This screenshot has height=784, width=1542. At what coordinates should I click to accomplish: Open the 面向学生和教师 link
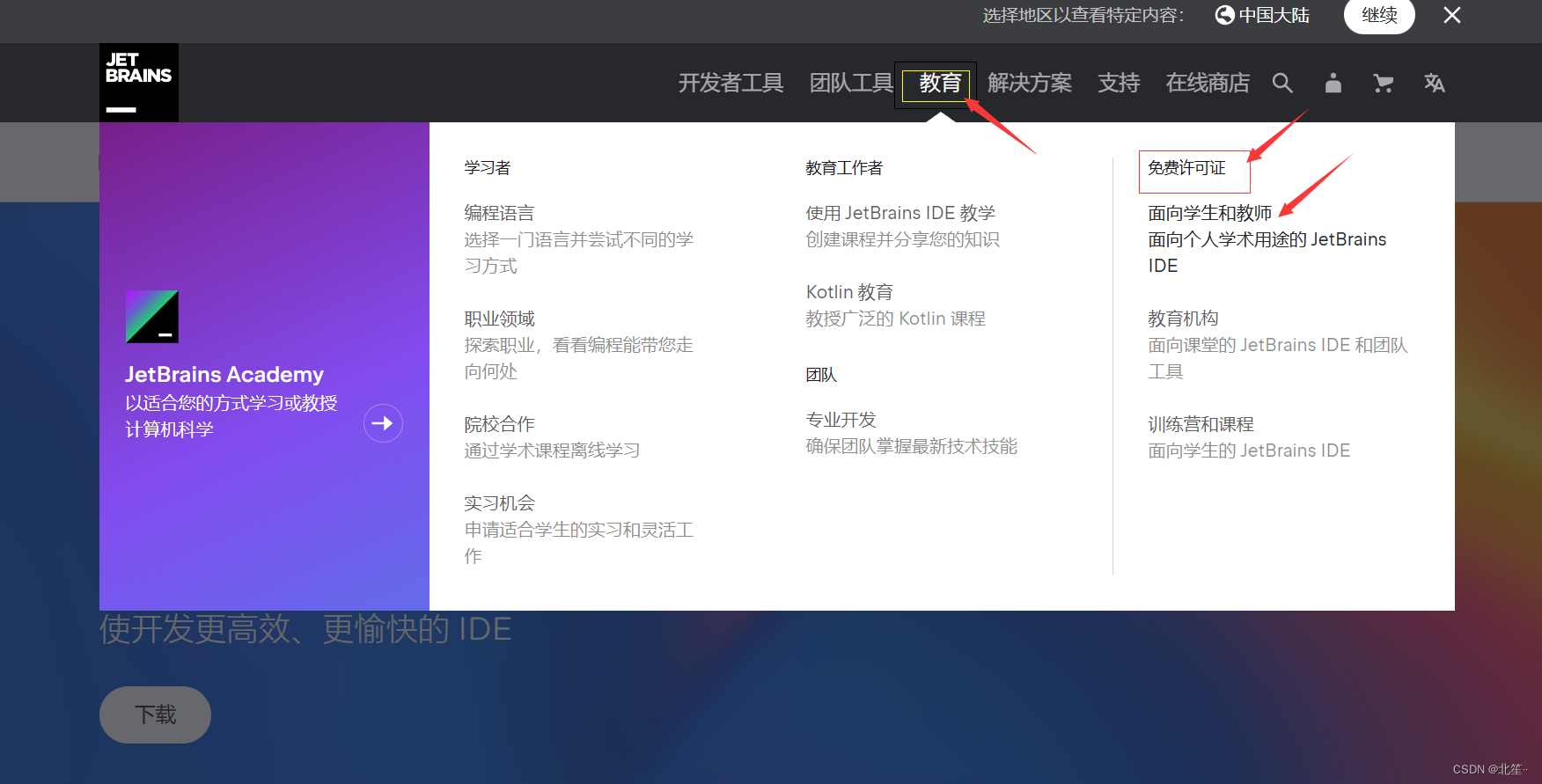tap(1209, 213)
